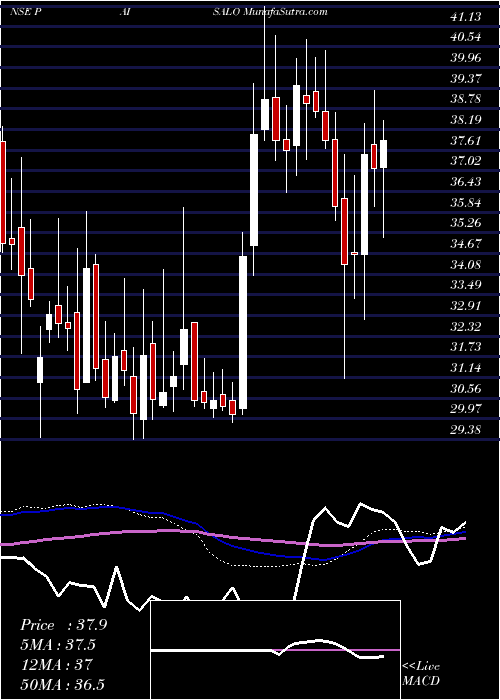Click the 50MA : 36.5 readout
Image resolution: width=500 pixels, height=700 pixels.
(62, 685)
